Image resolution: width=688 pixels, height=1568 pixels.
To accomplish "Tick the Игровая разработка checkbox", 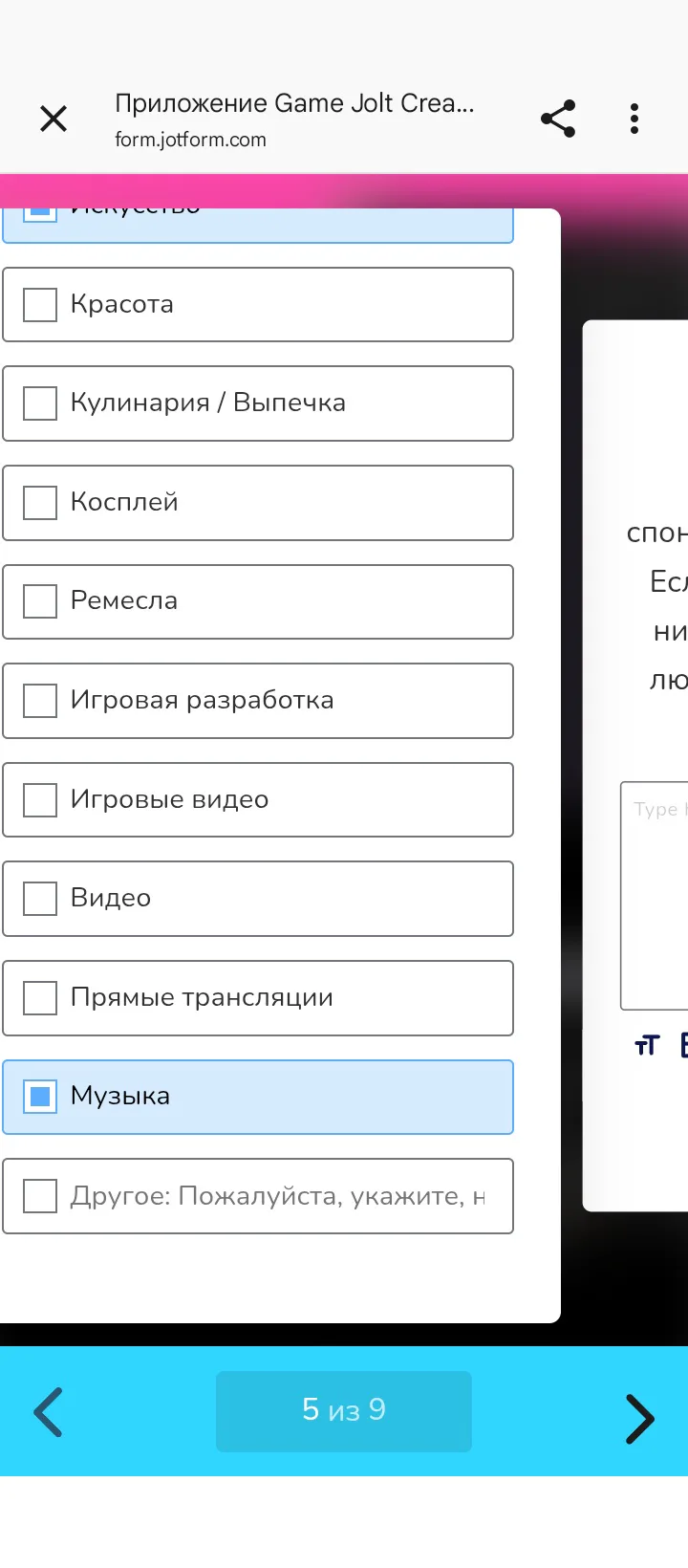I will click(x=40, y=701).
